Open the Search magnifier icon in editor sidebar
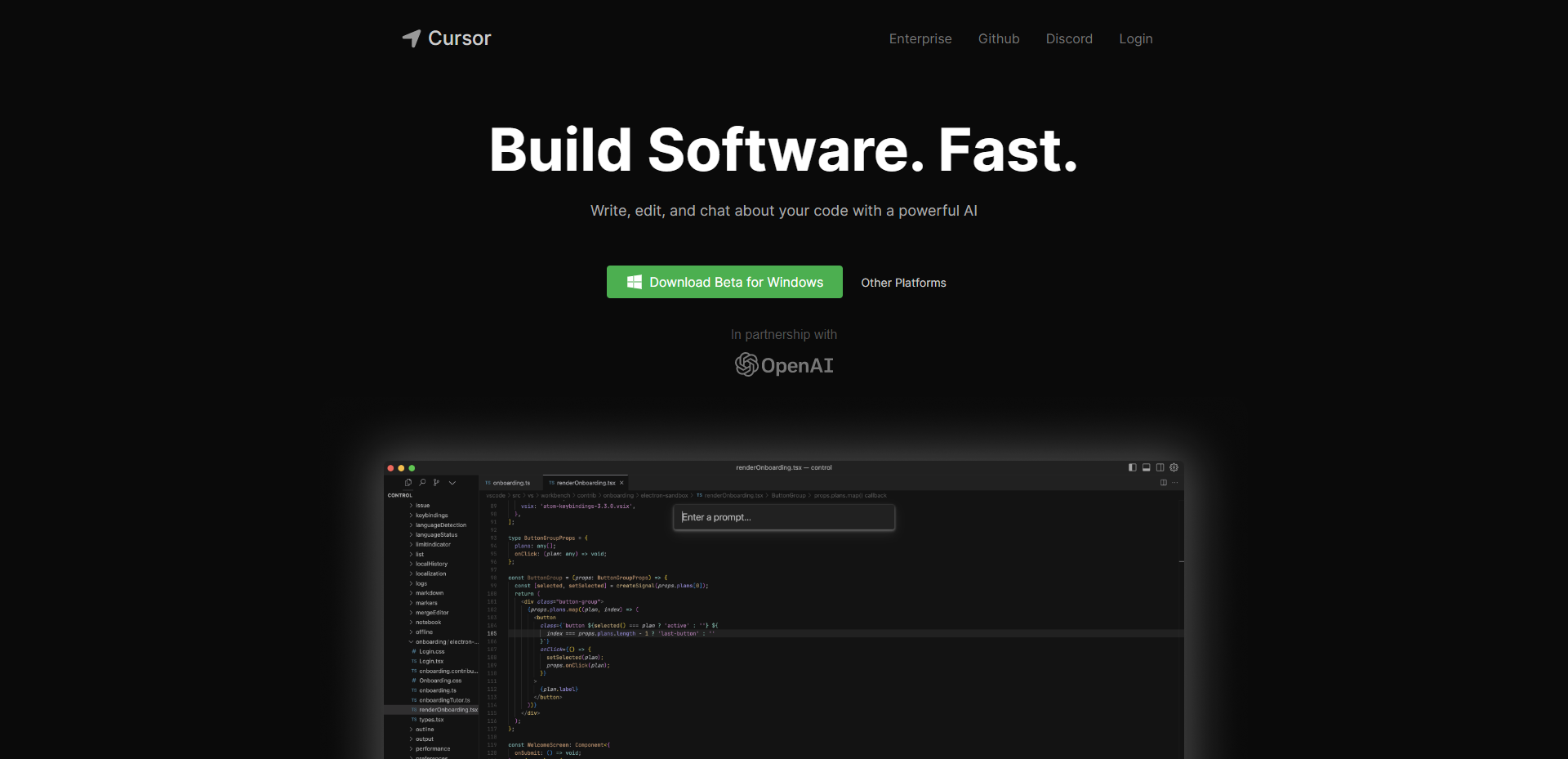 click(422, 483)
